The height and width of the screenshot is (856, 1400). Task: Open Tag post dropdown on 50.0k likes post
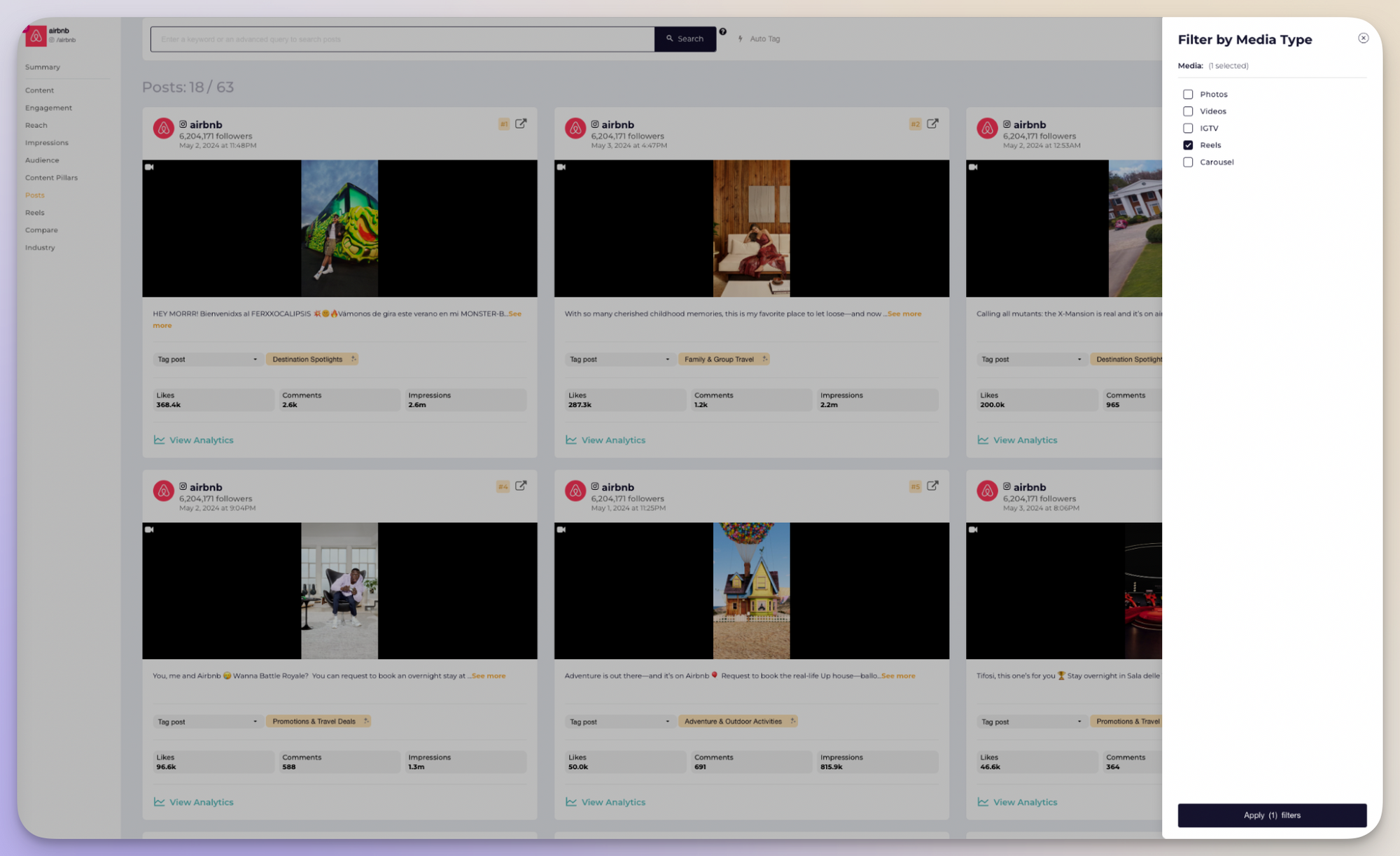tap(619, 722)
